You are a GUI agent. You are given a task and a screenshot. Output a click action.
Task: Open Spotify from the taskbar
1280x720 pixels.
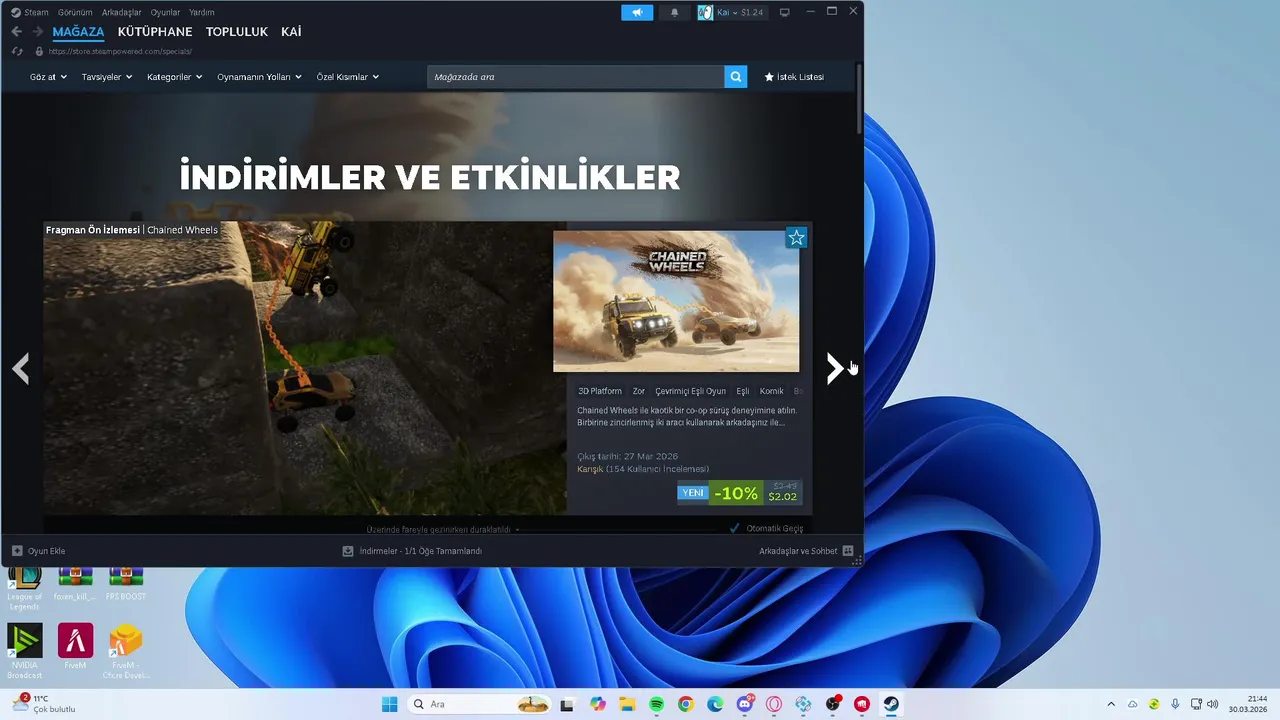(656, 704)
